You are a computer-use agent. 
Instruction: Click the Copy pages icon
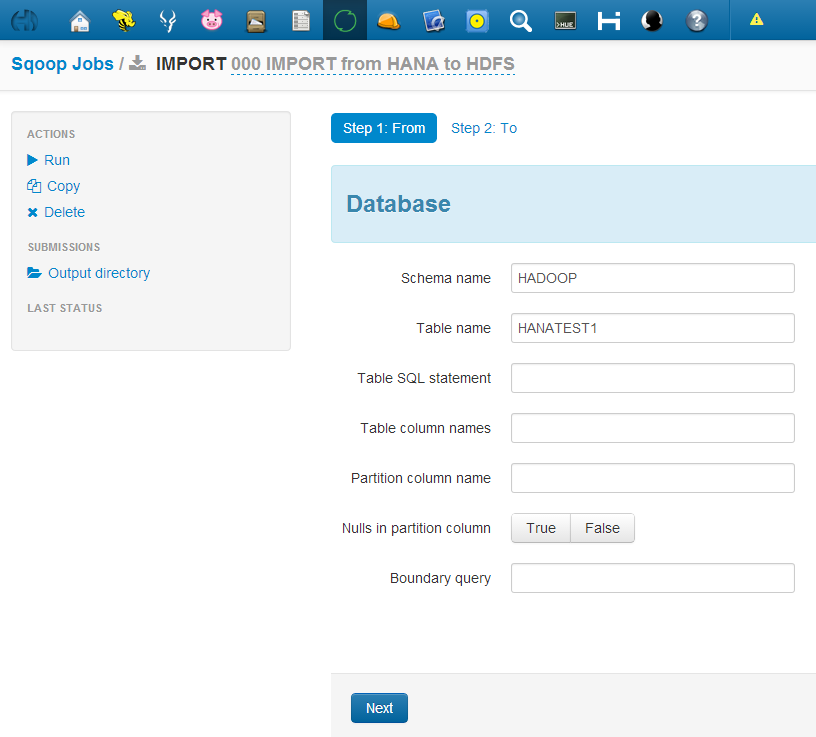tap(34, 186)
